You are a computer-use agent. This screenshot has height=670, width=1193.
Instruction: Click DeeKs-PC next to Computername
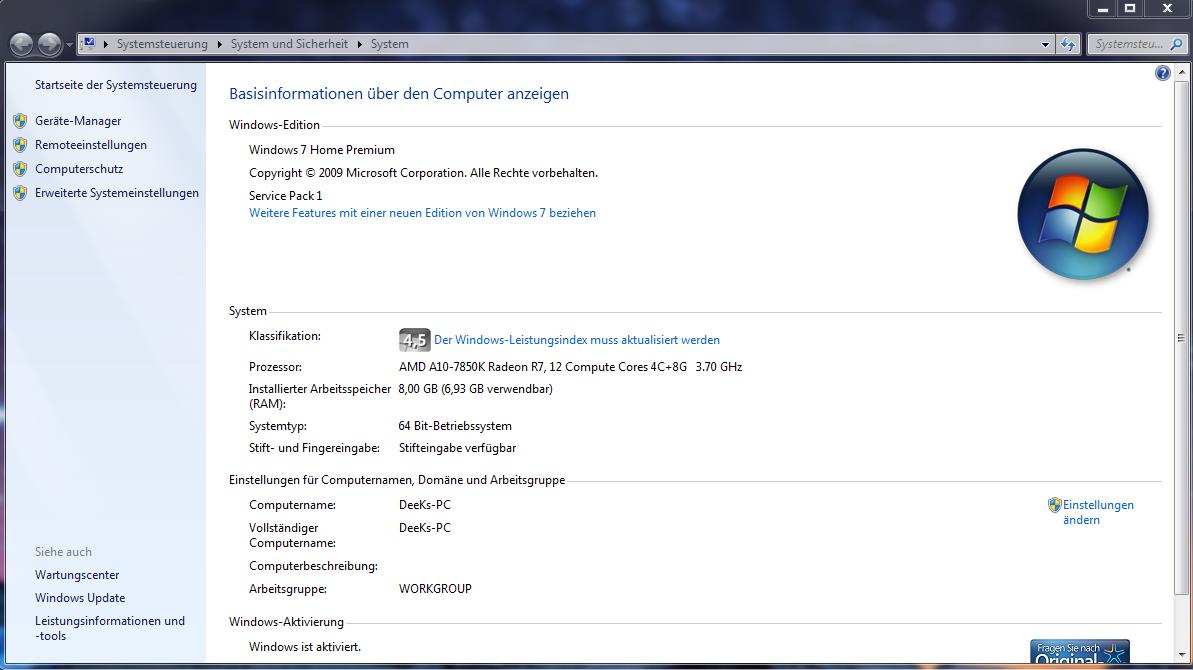point(425,505)
